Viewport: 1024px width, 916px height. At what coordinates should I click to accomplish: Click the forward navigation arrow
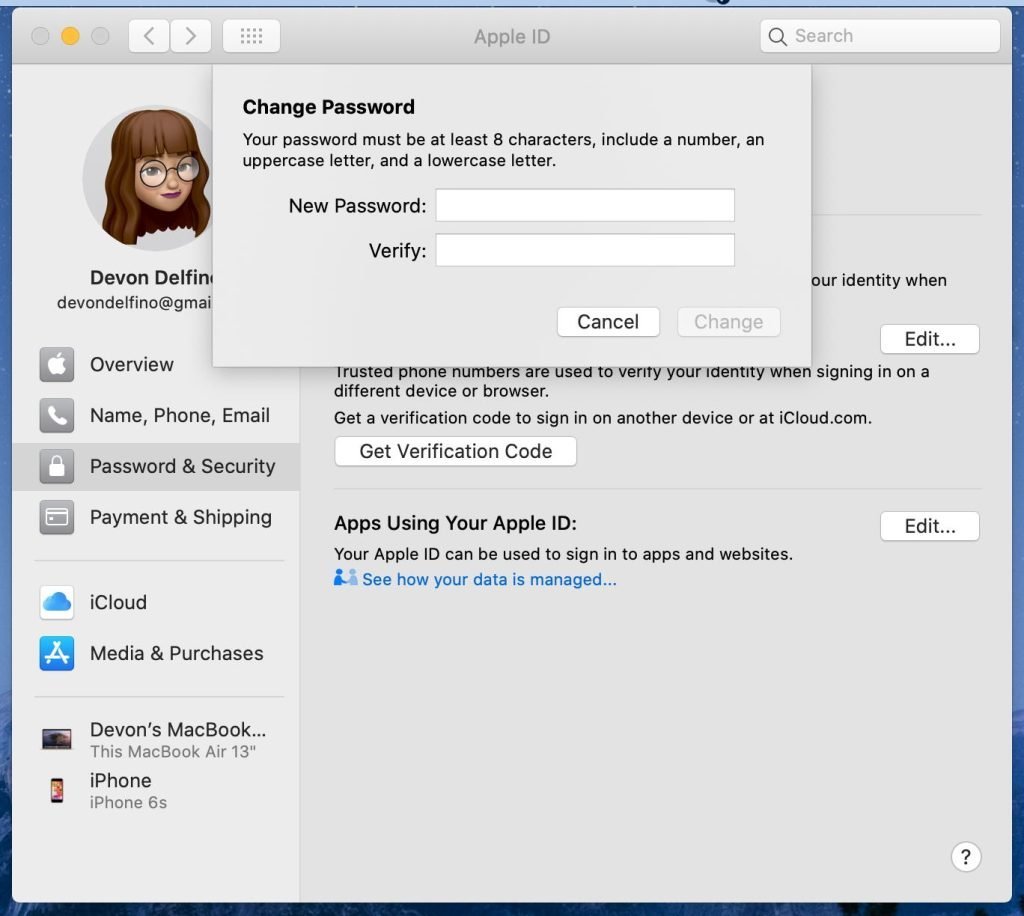tap(191, 36)
